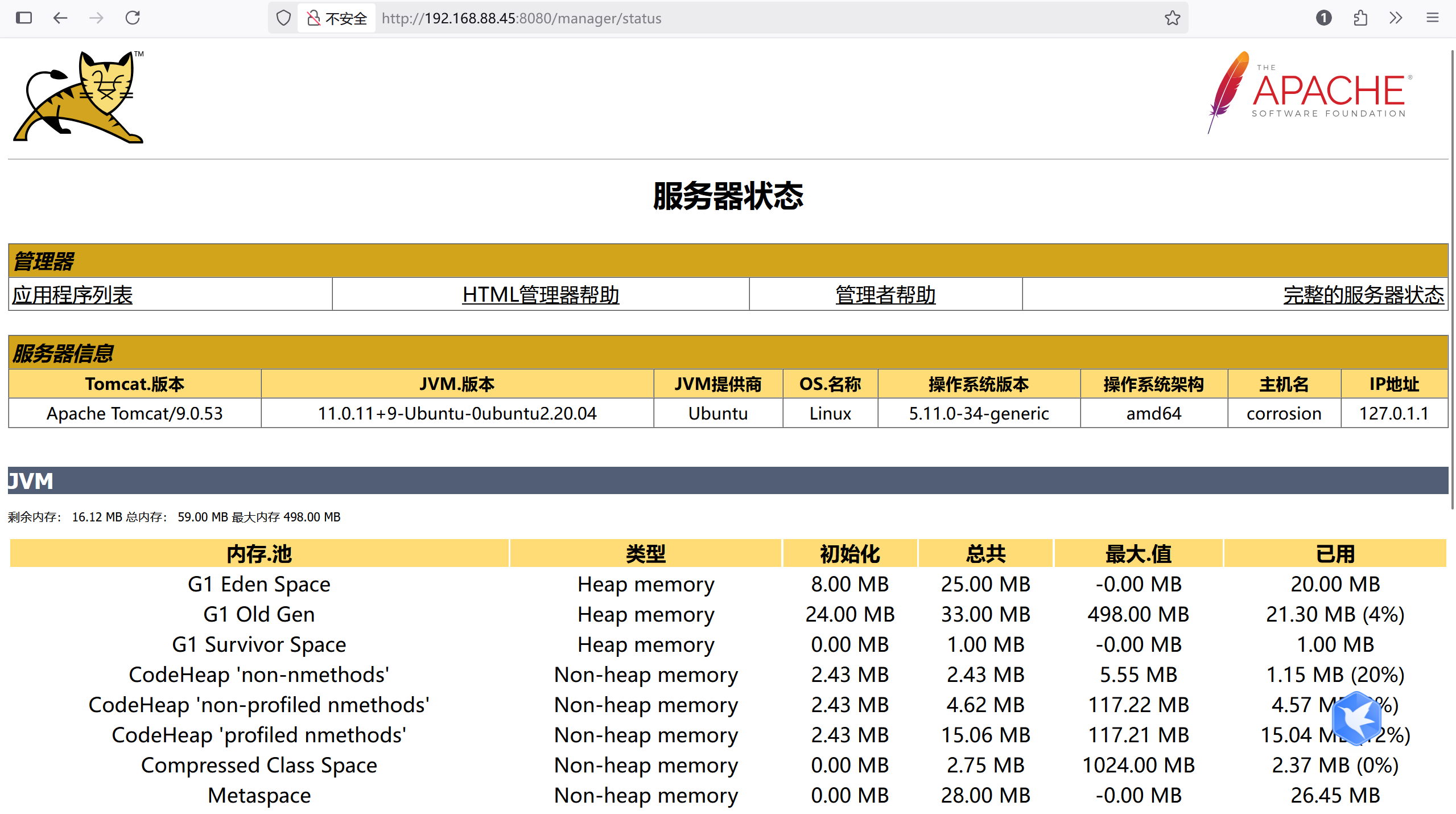Select the 1024.00 MB max value cell
The image size is (1456, 814).
tap(1139, 765)
